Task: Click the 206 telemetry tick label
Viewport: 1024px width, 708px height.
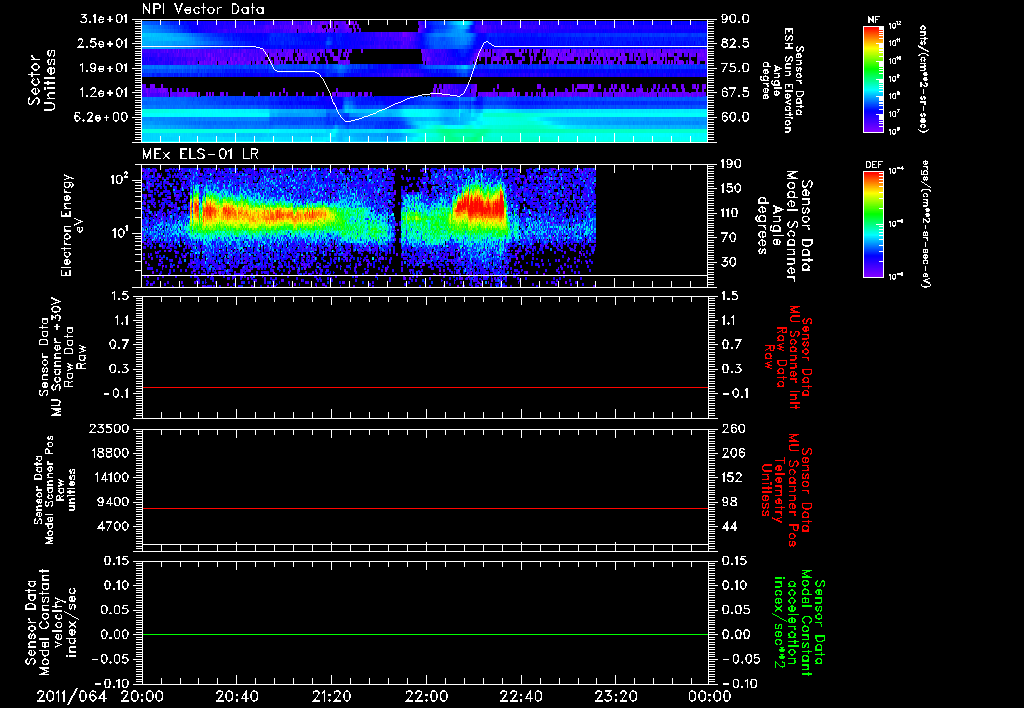Action: (732, 453)
